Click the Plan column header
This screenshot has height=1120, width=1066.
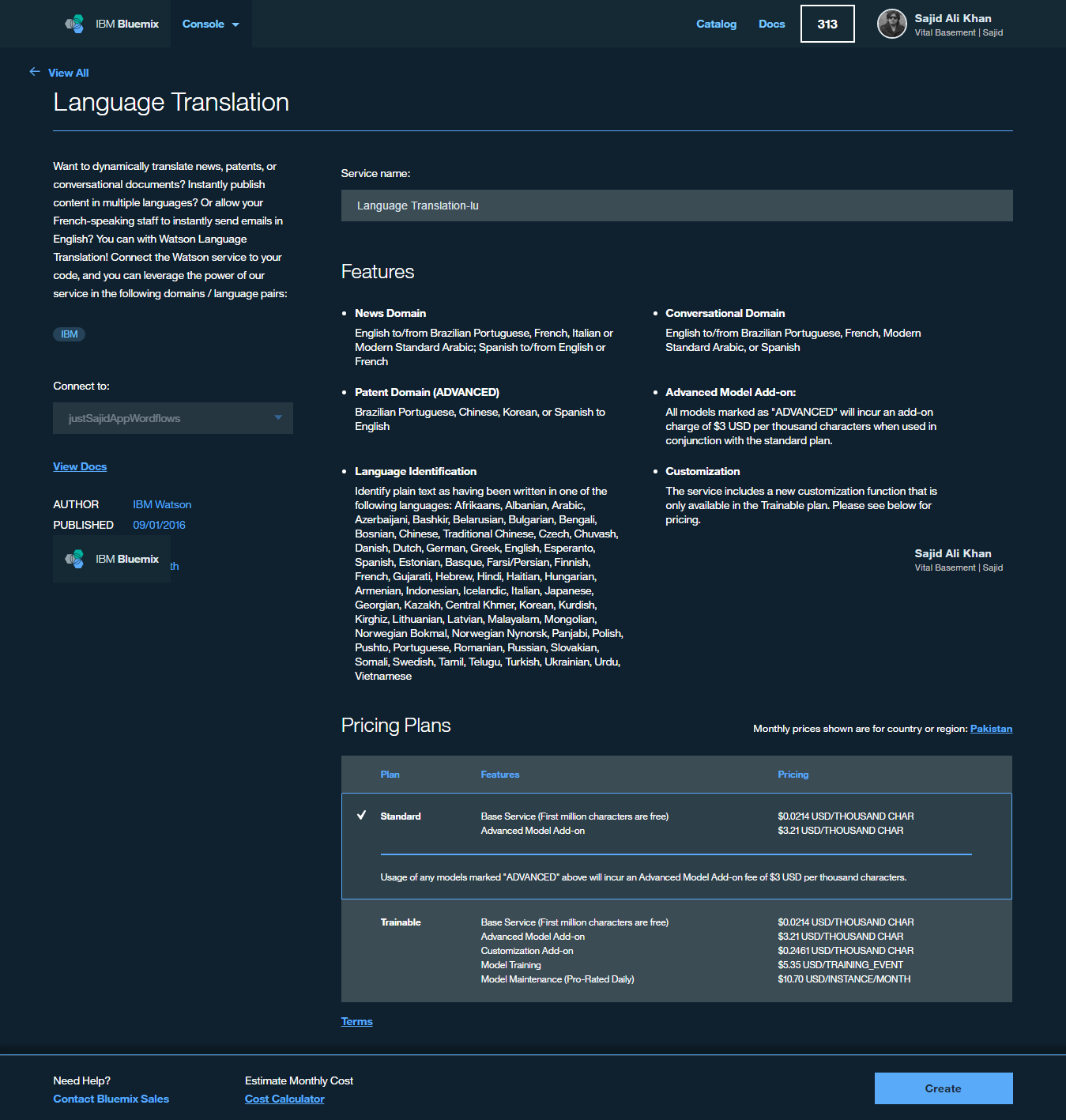pyautogui.click(x=390, y=775)
